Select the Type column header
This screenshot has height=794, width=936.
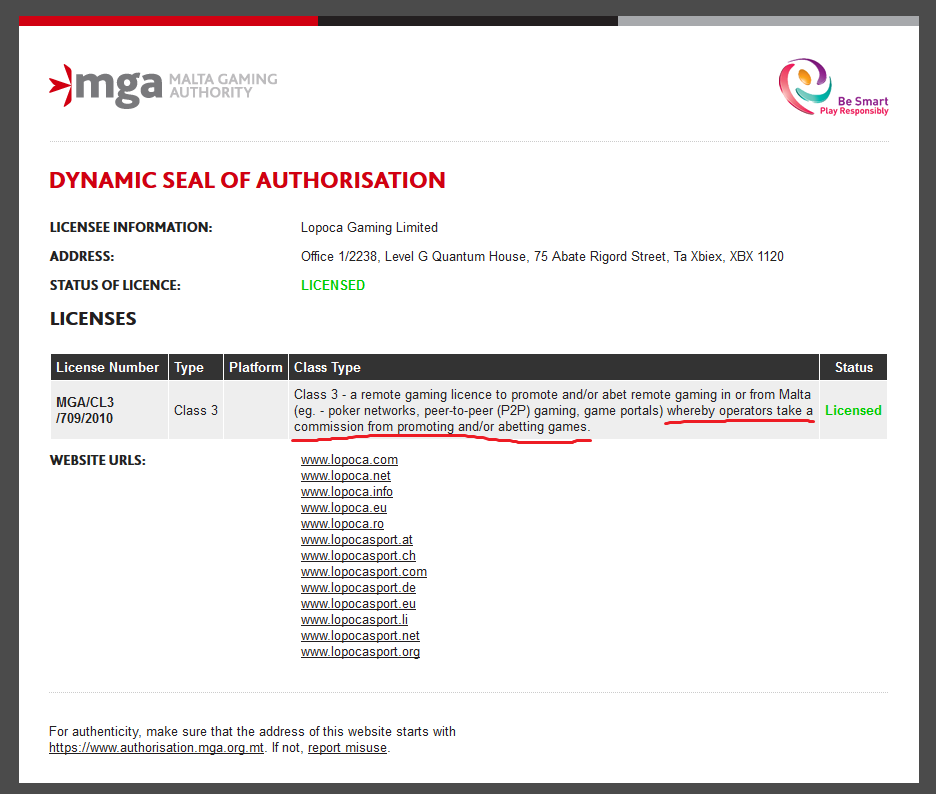point(196,367)
